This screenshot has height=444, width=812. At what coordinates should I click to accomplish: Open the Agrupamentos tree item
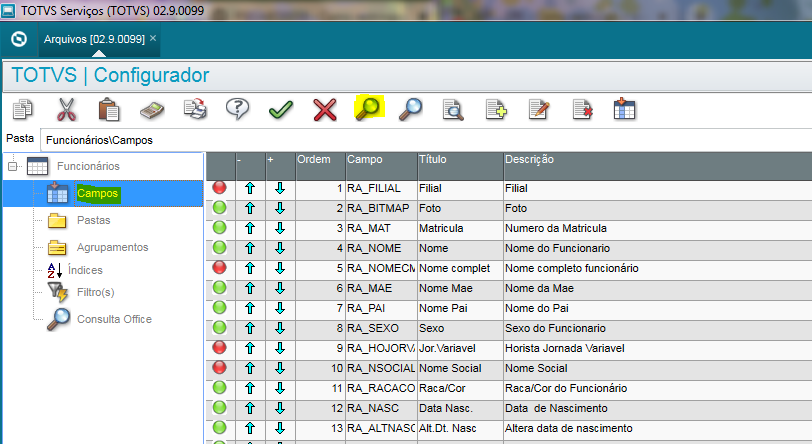pos(112,247)
